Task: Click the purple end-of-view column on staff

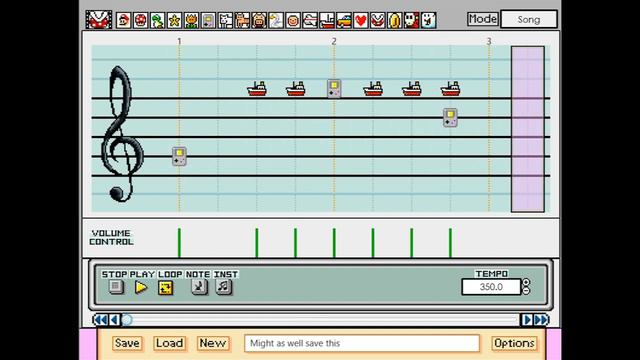Action: tap(528, 129)
